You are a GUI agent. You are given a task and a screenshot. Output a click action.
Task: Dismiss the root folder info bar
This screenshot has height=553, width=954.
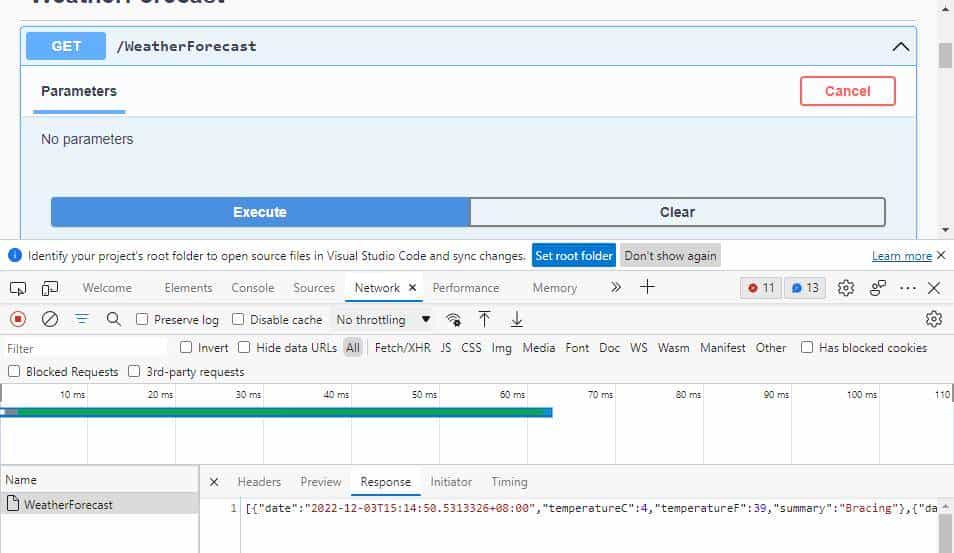(x=941, y=256)
